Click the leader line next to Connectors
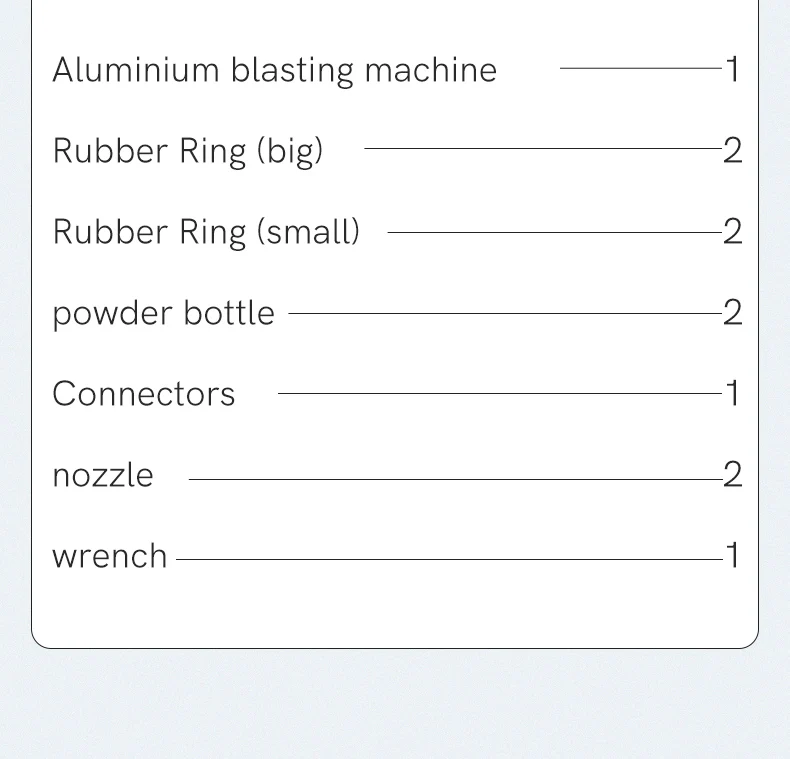The image size is (790, 759). click(500, 393)
